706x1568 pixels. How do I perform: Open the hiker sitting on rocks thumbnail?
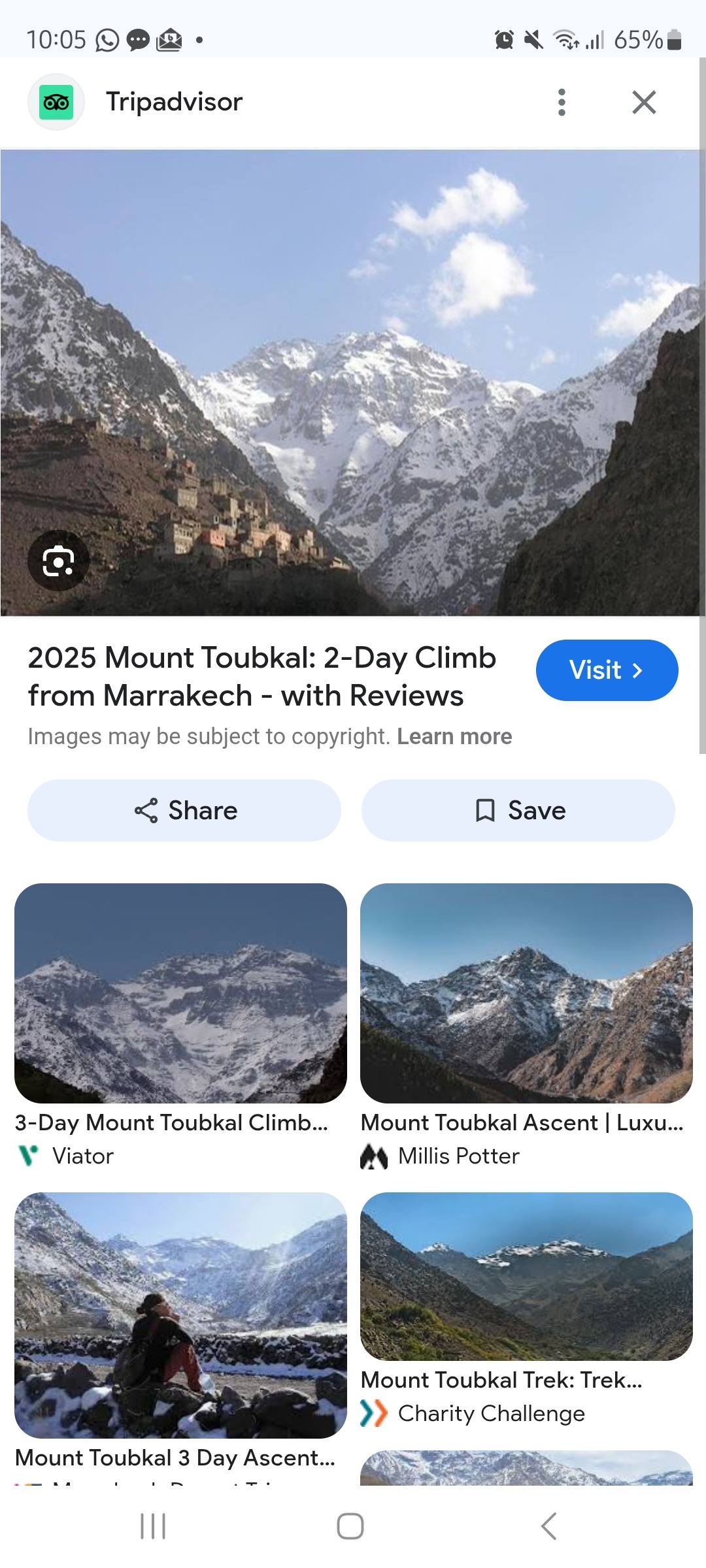180,1315
